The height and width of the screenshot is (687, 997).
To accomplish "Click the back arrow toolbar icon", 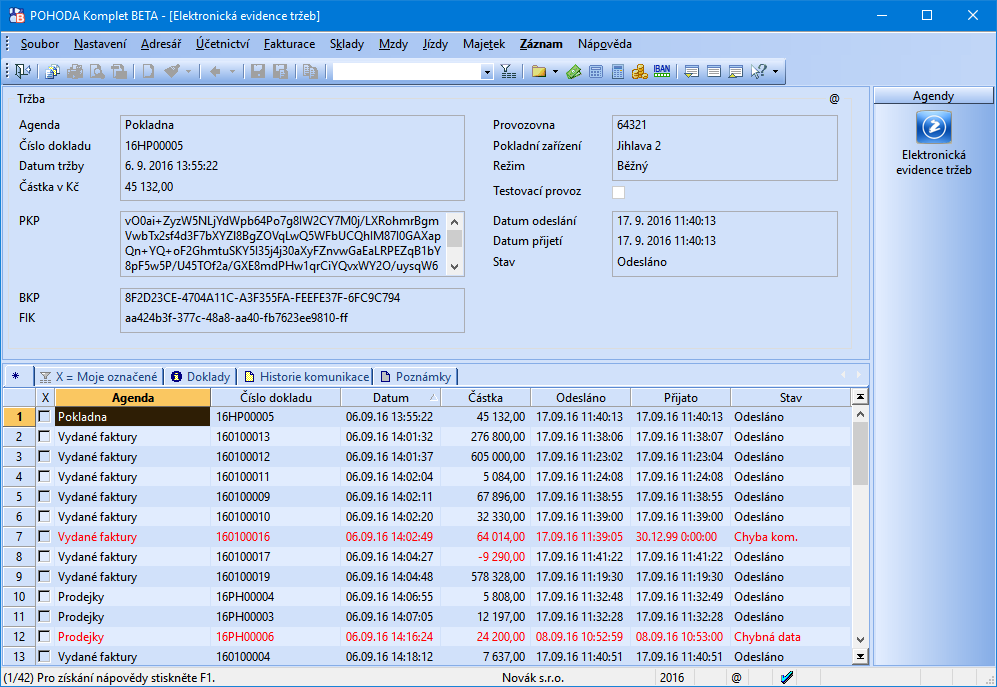I will 215,71.
